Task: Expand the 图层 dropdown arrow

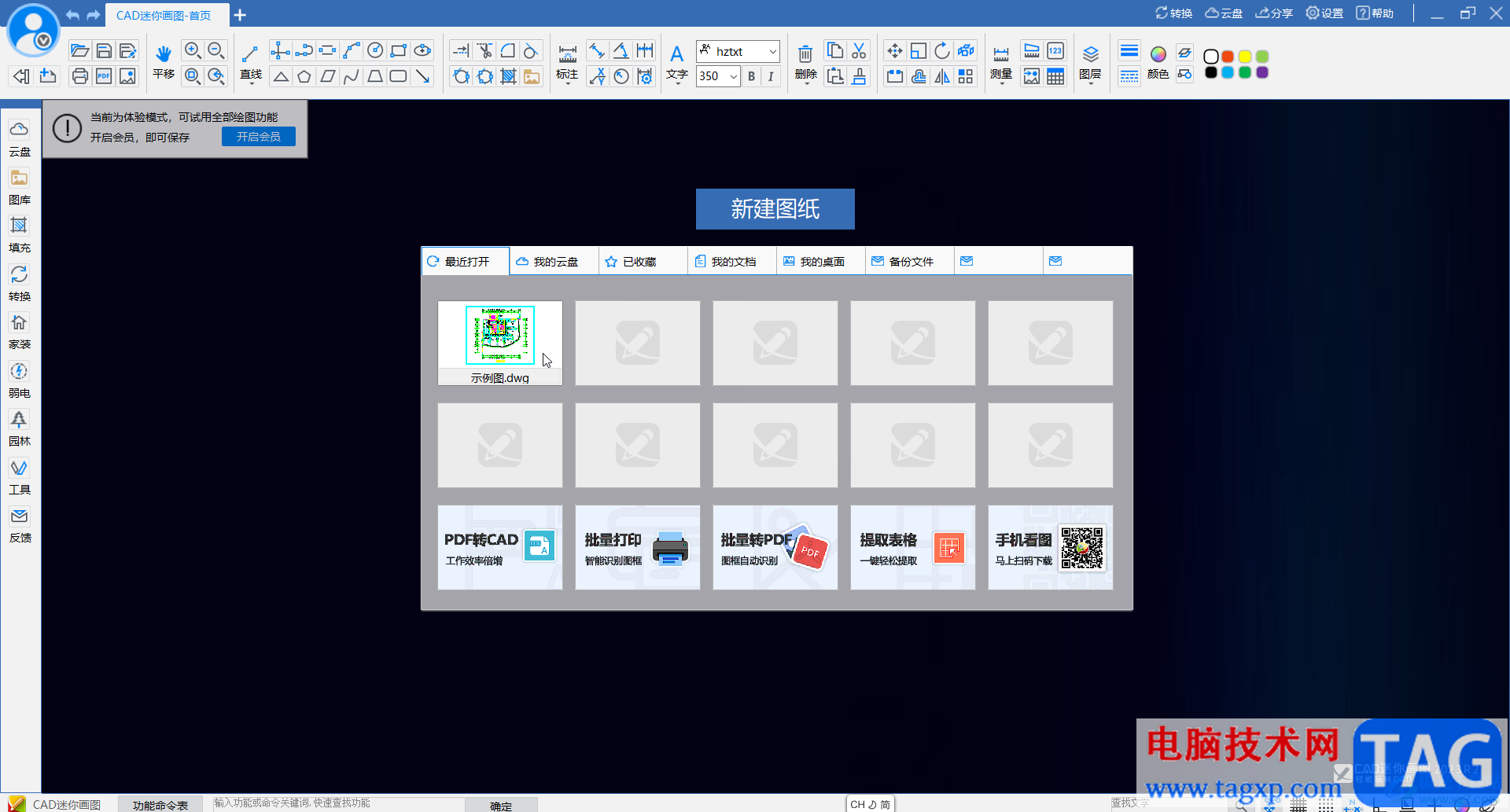Action: coord(1090,83)
